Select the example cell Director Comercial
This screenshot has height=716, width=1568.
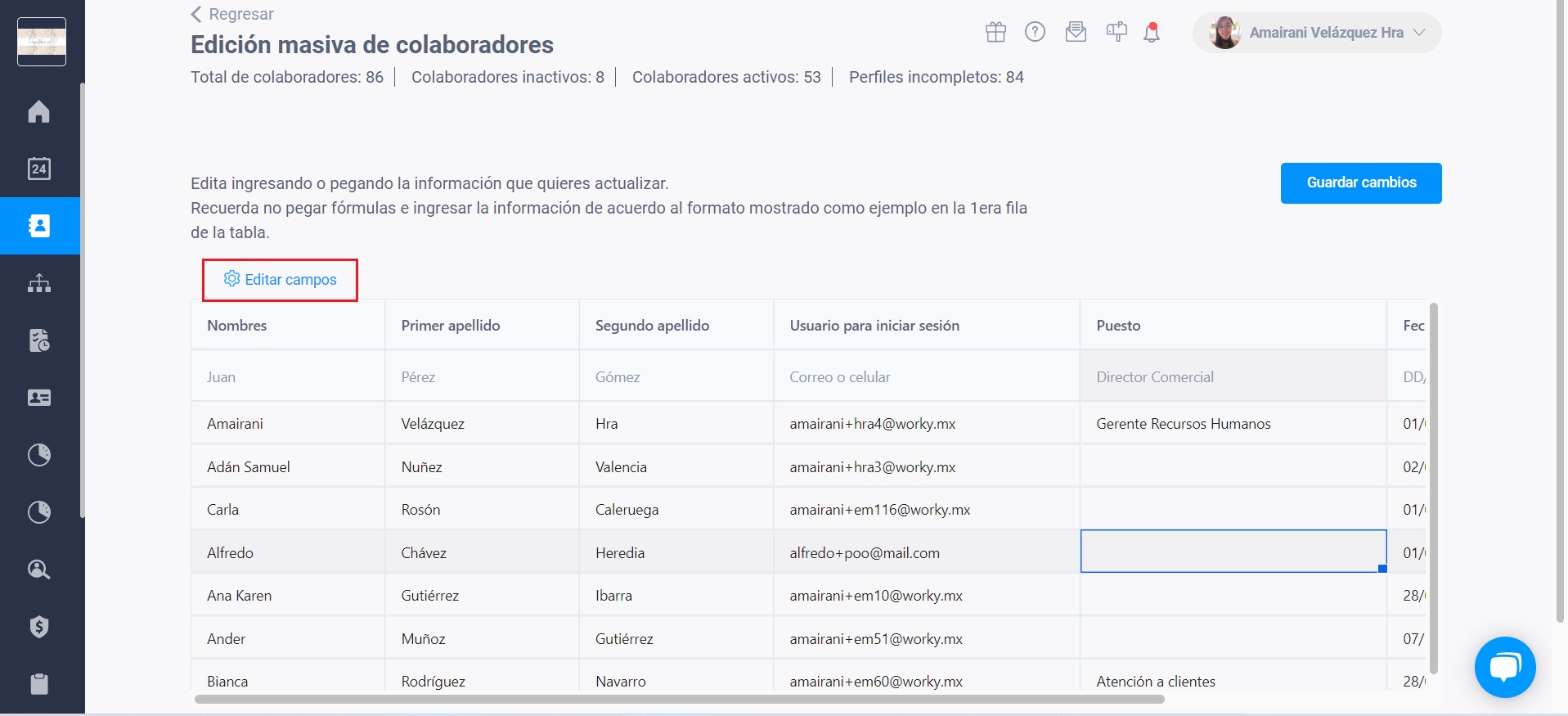pyautogui.click(x=1233, y=376)
